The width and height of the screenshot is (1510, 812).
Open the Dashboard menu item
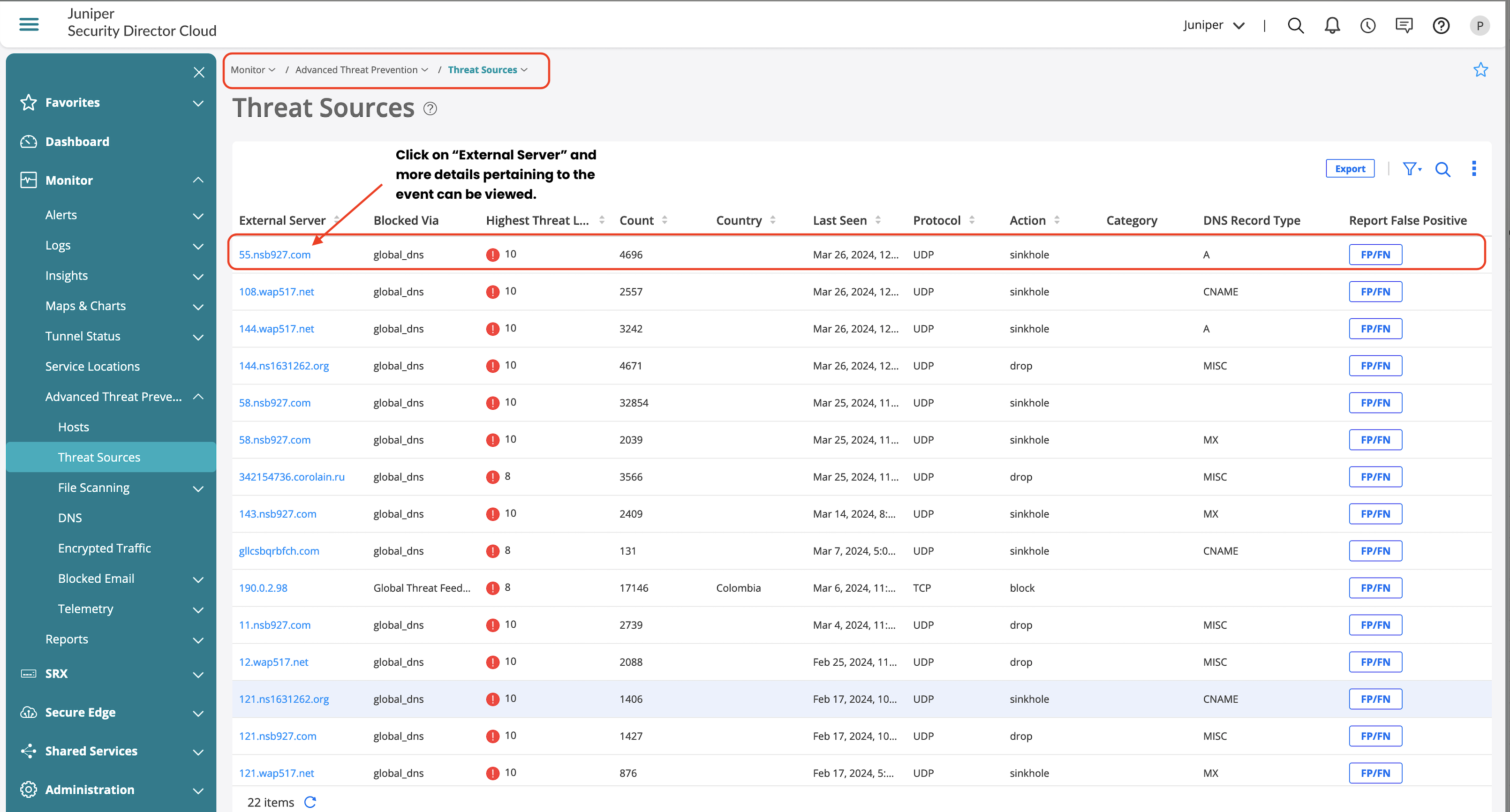pyautogui.click(x=77, y=141)
